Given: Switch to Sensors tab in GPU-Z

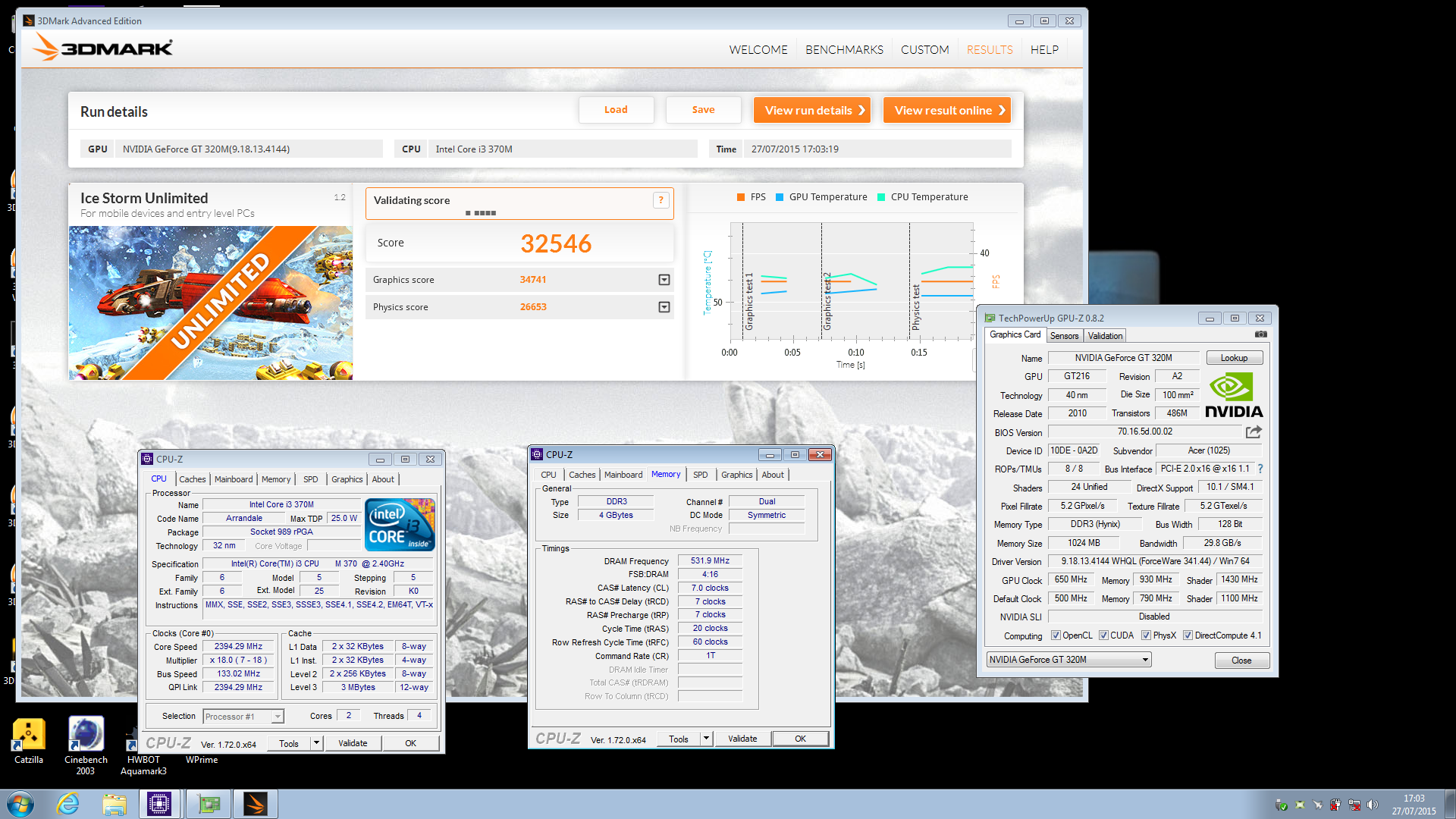Looking at the screenshot, I should coord(1064,336).
